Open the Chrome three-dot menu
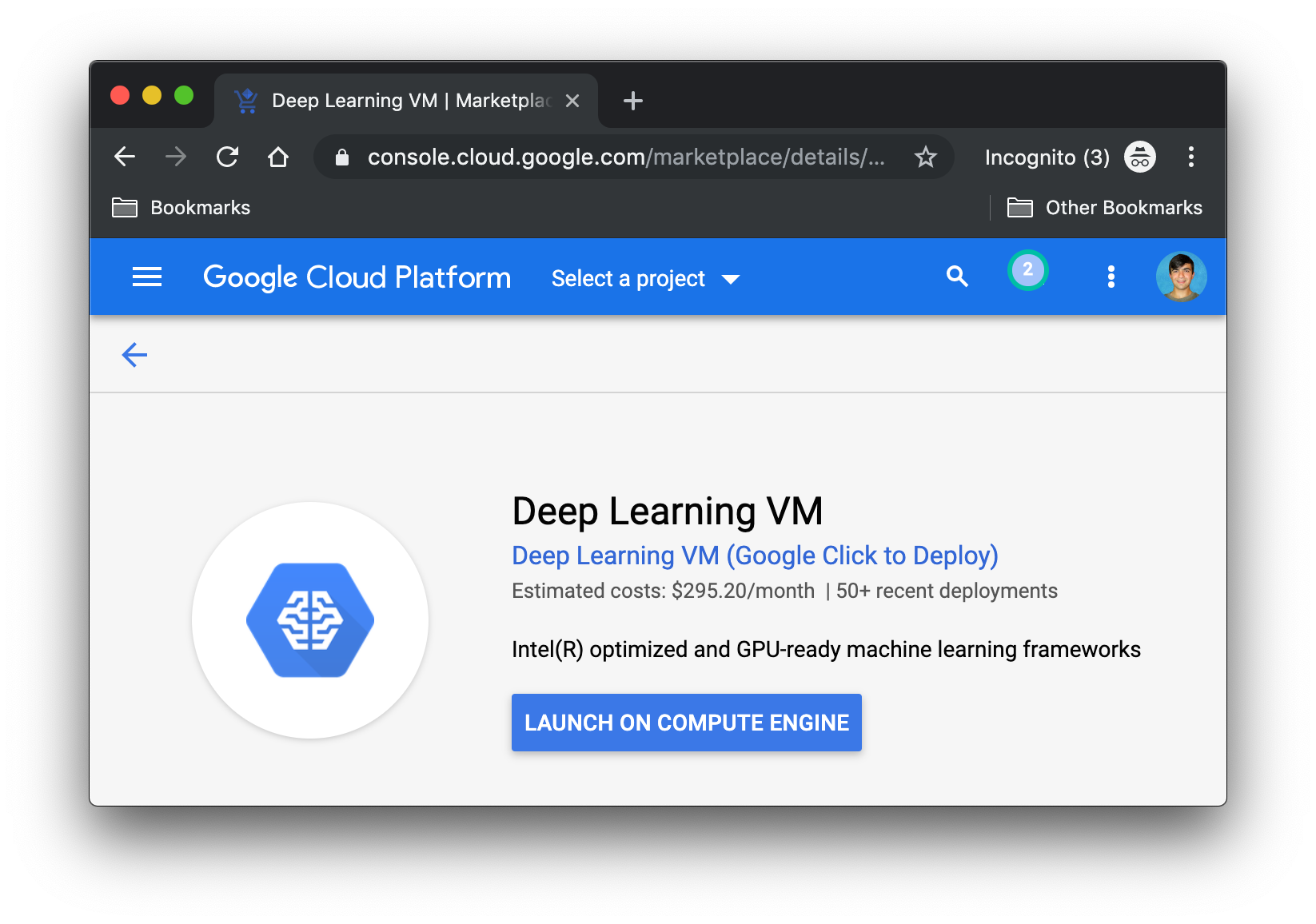This screenshot has height=924, width=1316. (1191, 157)
